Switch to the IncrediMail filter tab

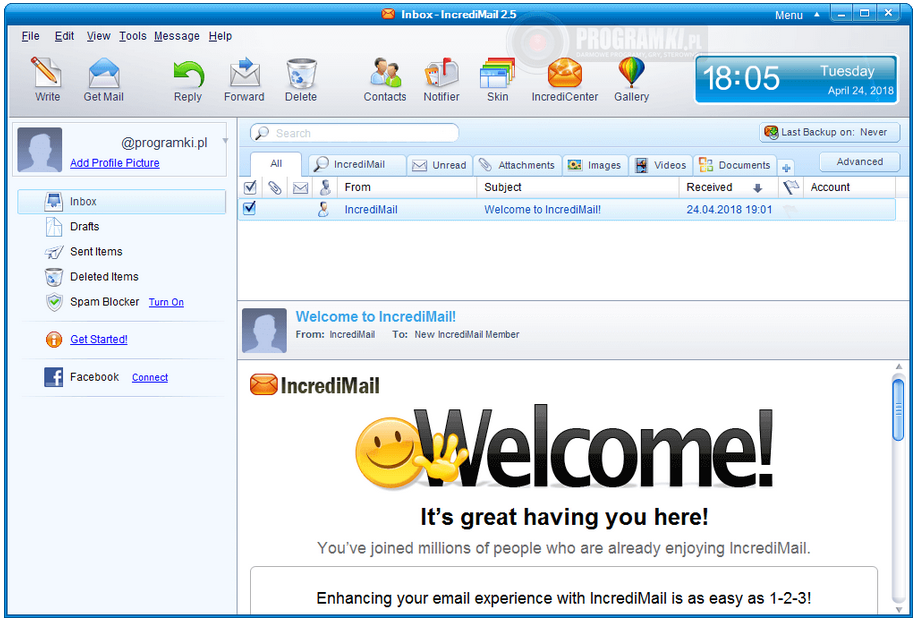tap(356, 165)
